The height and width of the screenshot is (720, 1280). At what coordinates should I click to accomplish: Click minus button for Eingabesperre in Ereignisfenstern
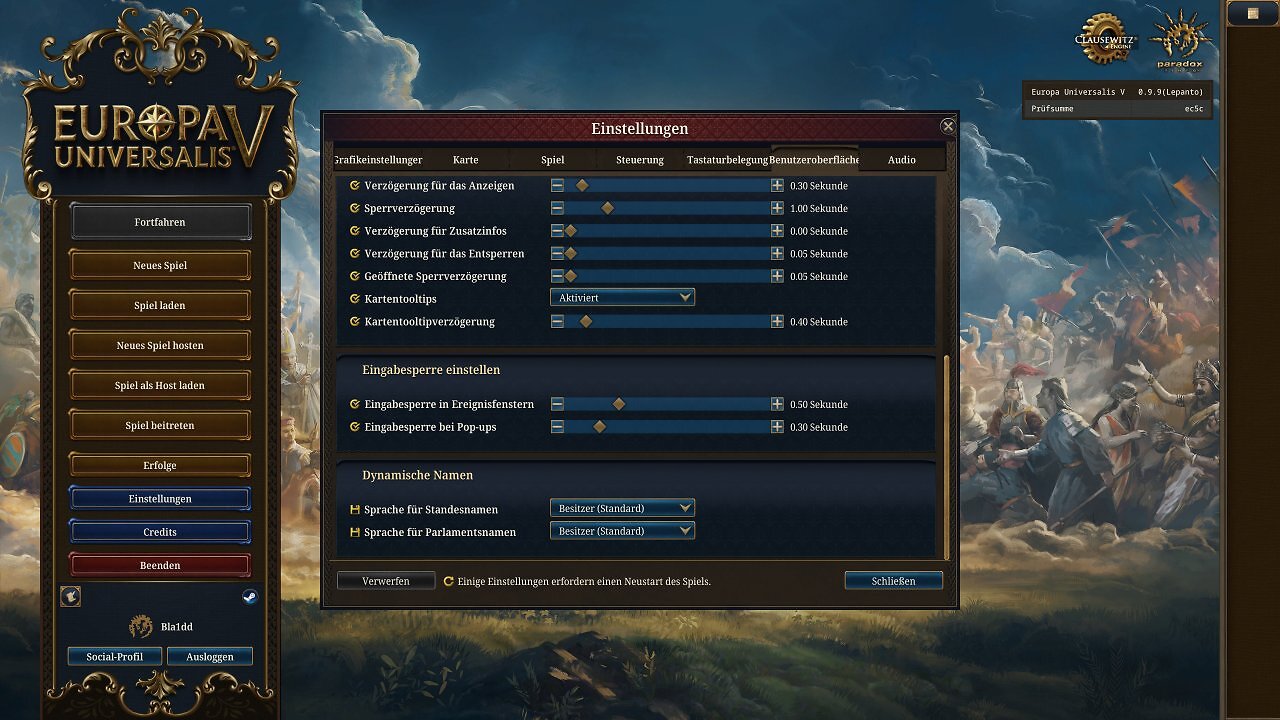pos(557,404)
